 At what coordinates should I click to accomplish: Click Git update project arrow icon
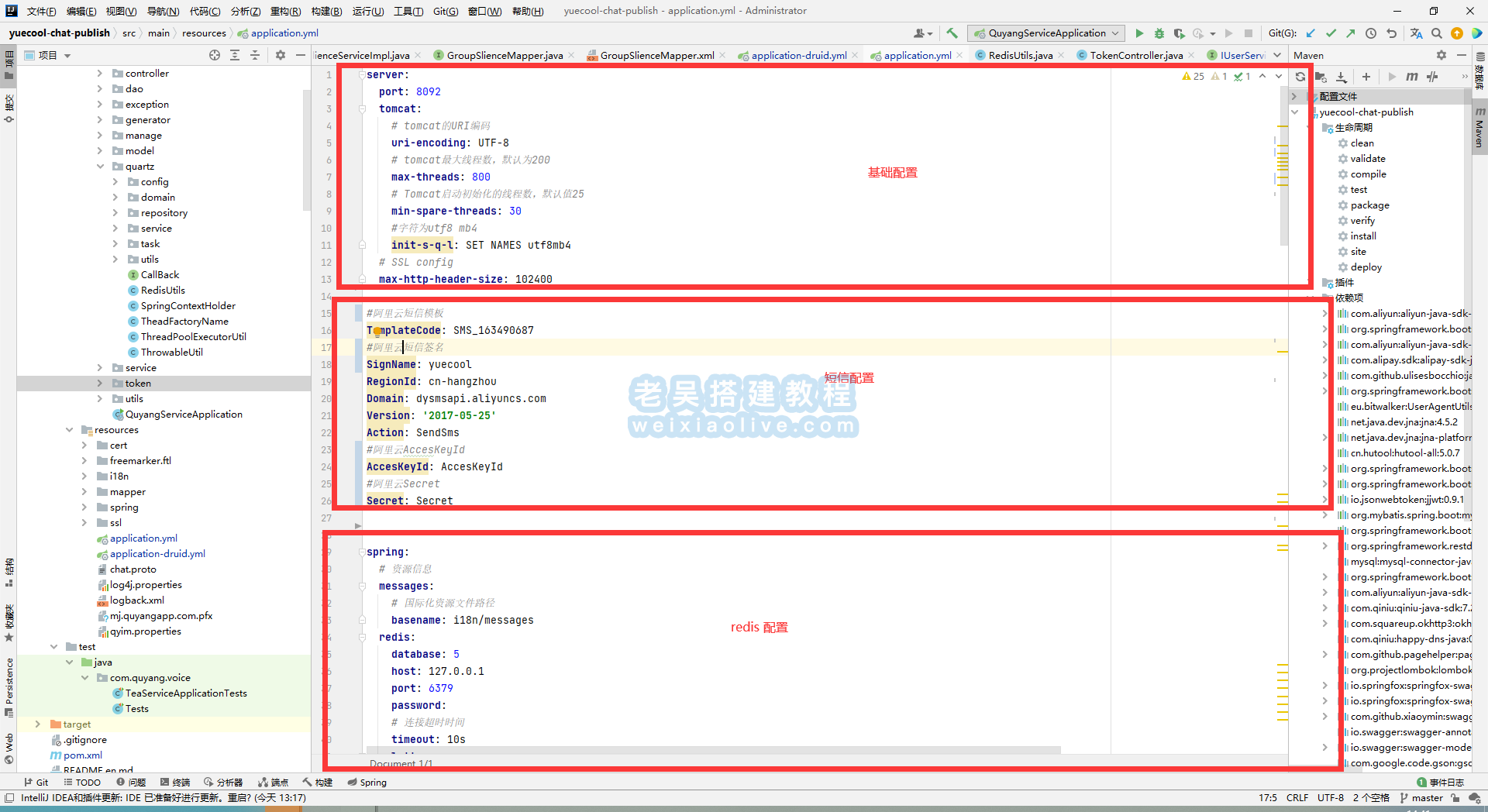[1311, 33]
